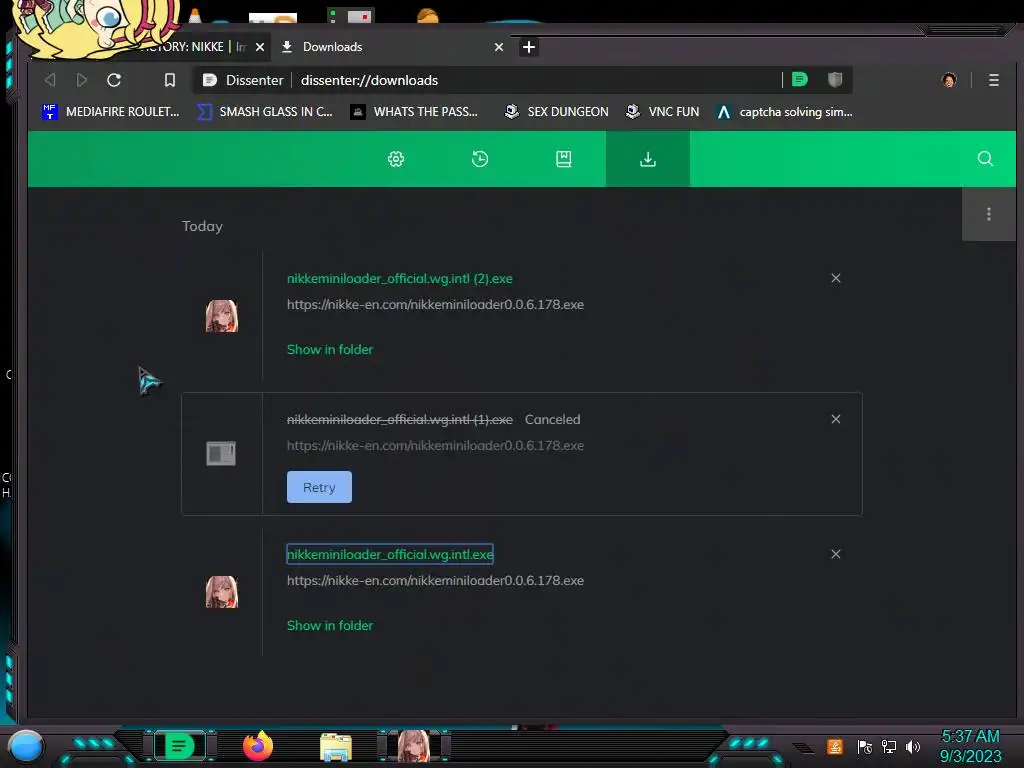The width and height of the screenshot is (1024, 768).
Task: Click the source URL of the (2).exe download
Action: 435,304
